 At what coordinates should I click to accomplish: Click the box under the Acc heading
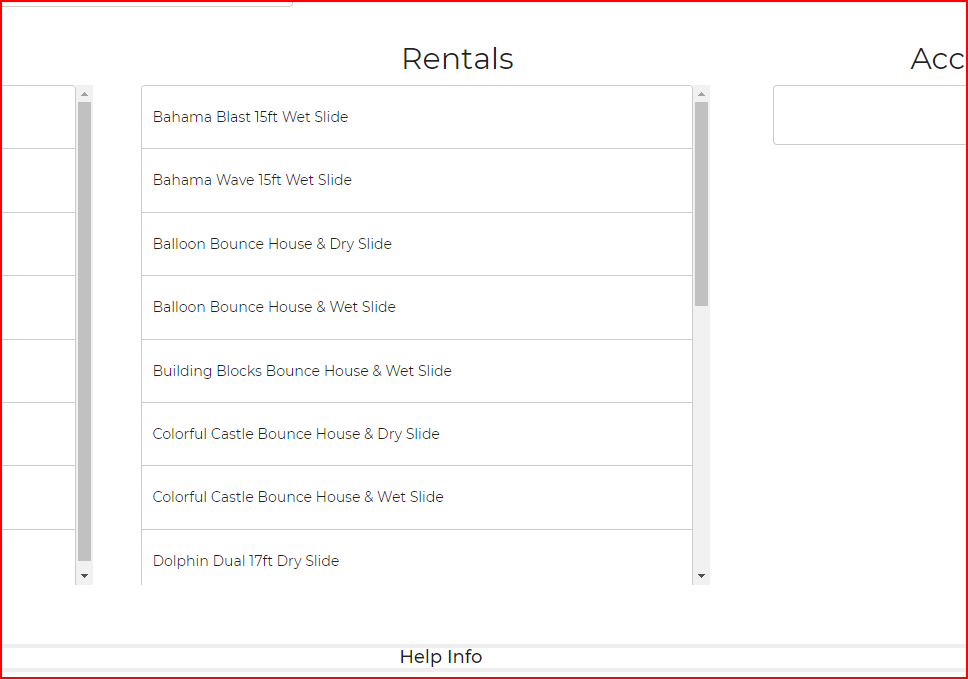click(870, 115)
